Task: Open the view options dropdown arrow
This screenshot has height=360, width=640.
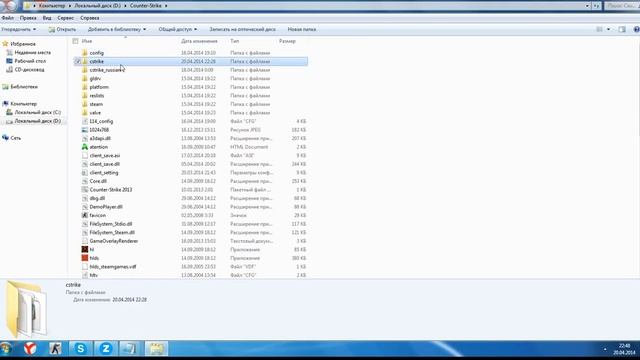Action: point(608,29)
